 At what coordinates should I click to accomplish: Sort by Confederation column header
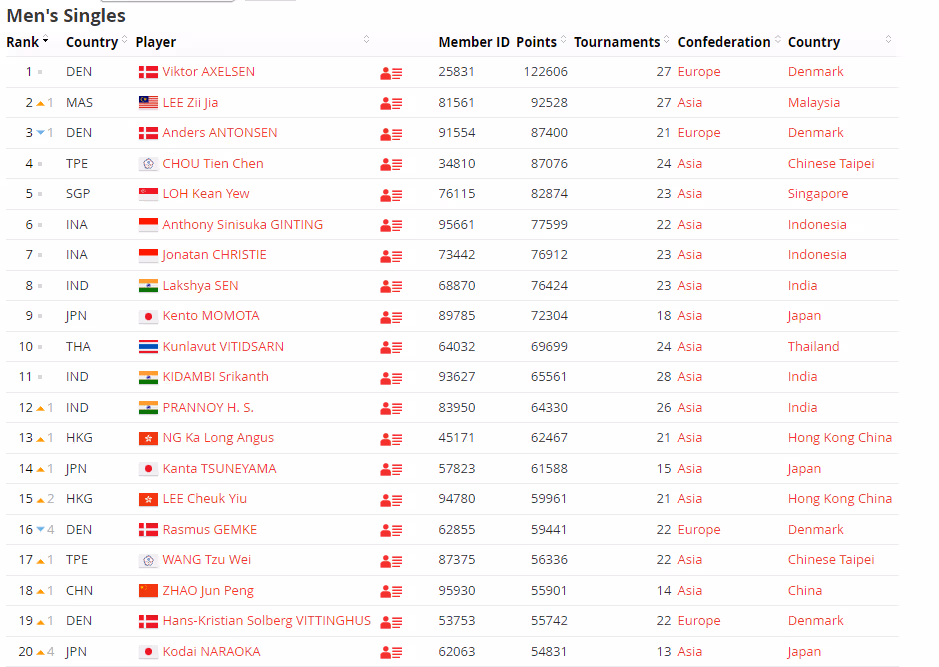723,42
